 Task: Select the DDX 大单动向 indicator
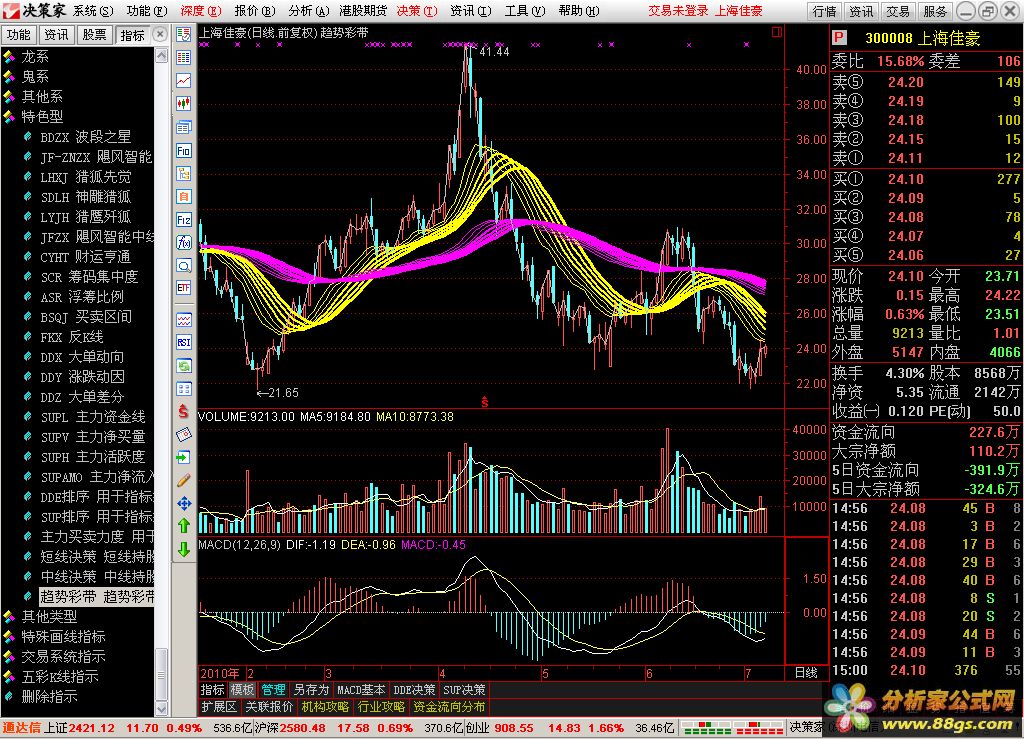[82, 357]
